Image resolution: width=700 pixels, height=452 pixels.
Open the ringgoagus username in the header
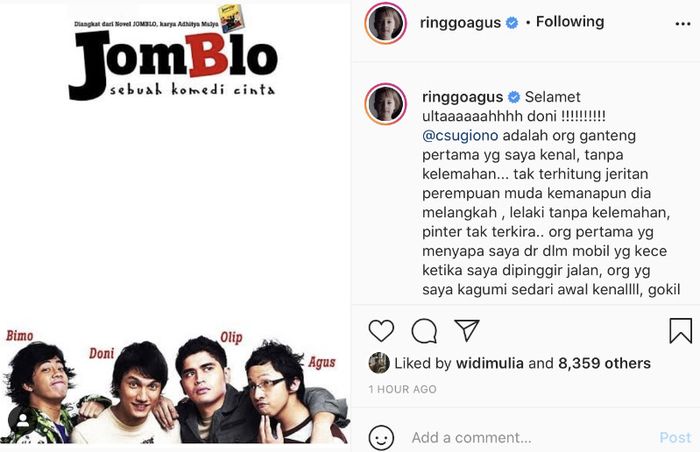pyautogui.click(x=460, y=22)
